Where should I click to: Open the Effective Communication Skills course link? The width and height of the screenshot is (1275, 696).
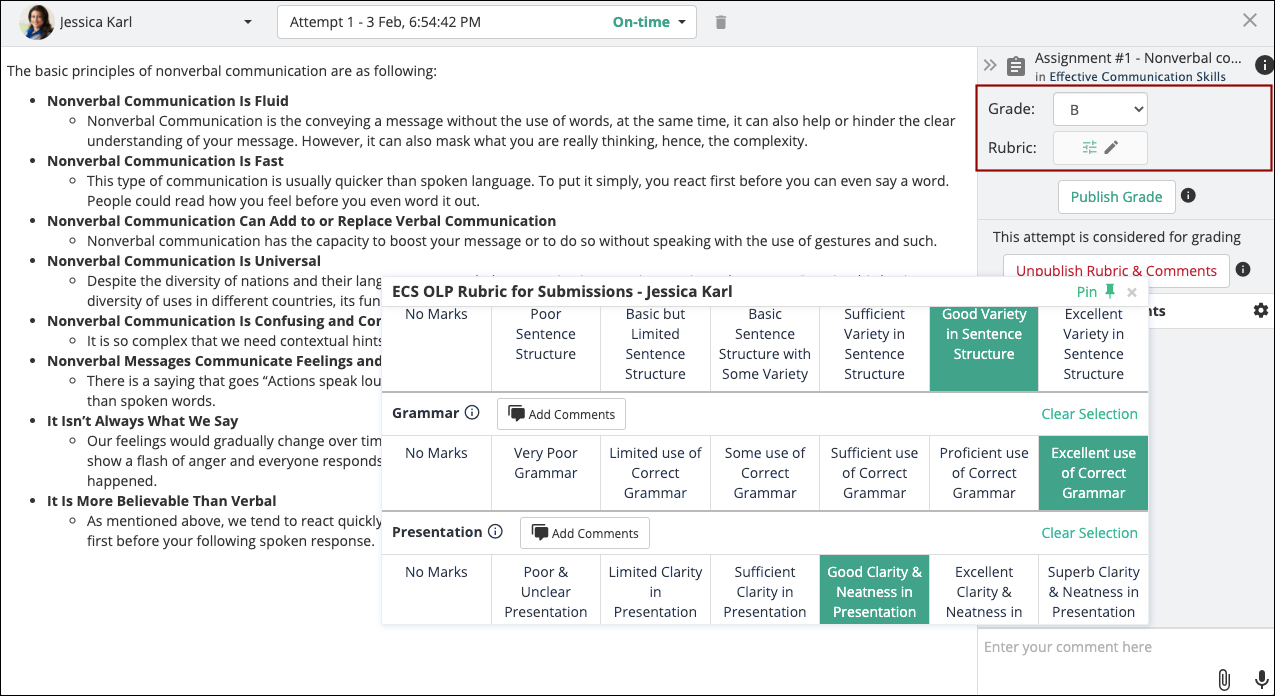pyautogui.click(x=1137, y=77)
